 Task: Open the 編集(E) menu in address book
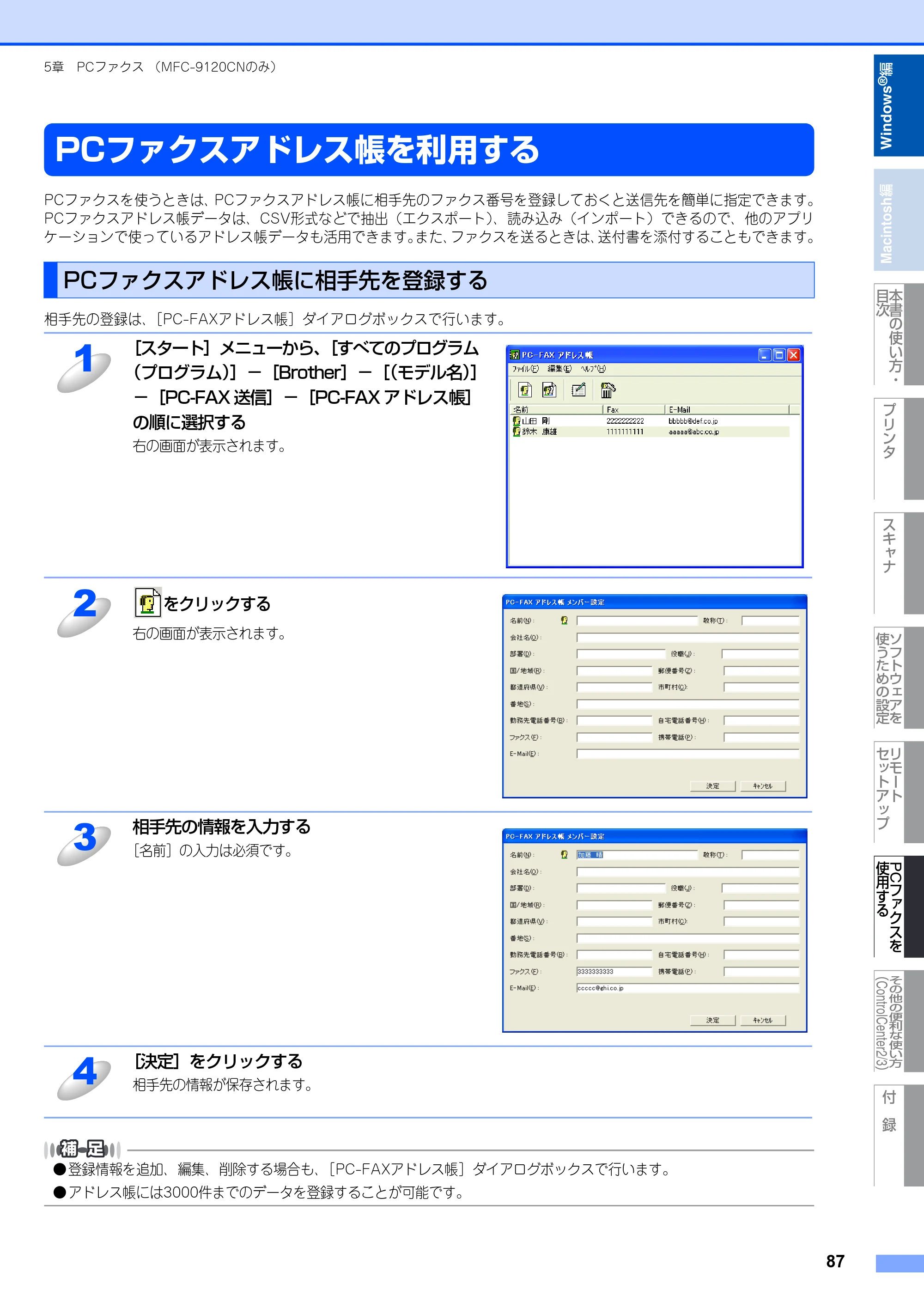[x=559, y=369]
